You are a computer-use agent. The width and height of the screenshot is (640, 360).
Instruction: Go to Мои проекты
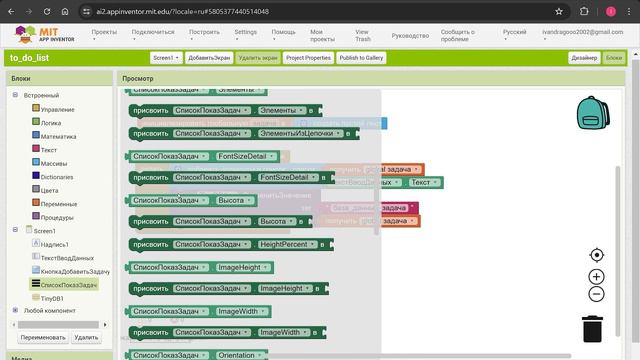322,36
